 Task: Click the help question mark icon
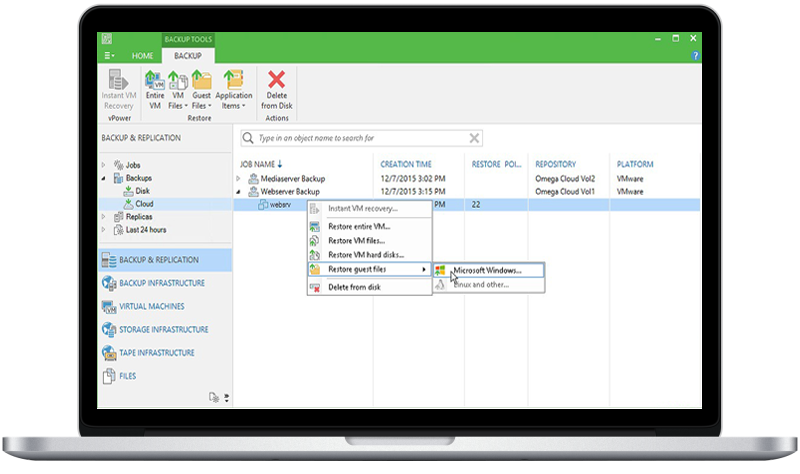[695, 56]
